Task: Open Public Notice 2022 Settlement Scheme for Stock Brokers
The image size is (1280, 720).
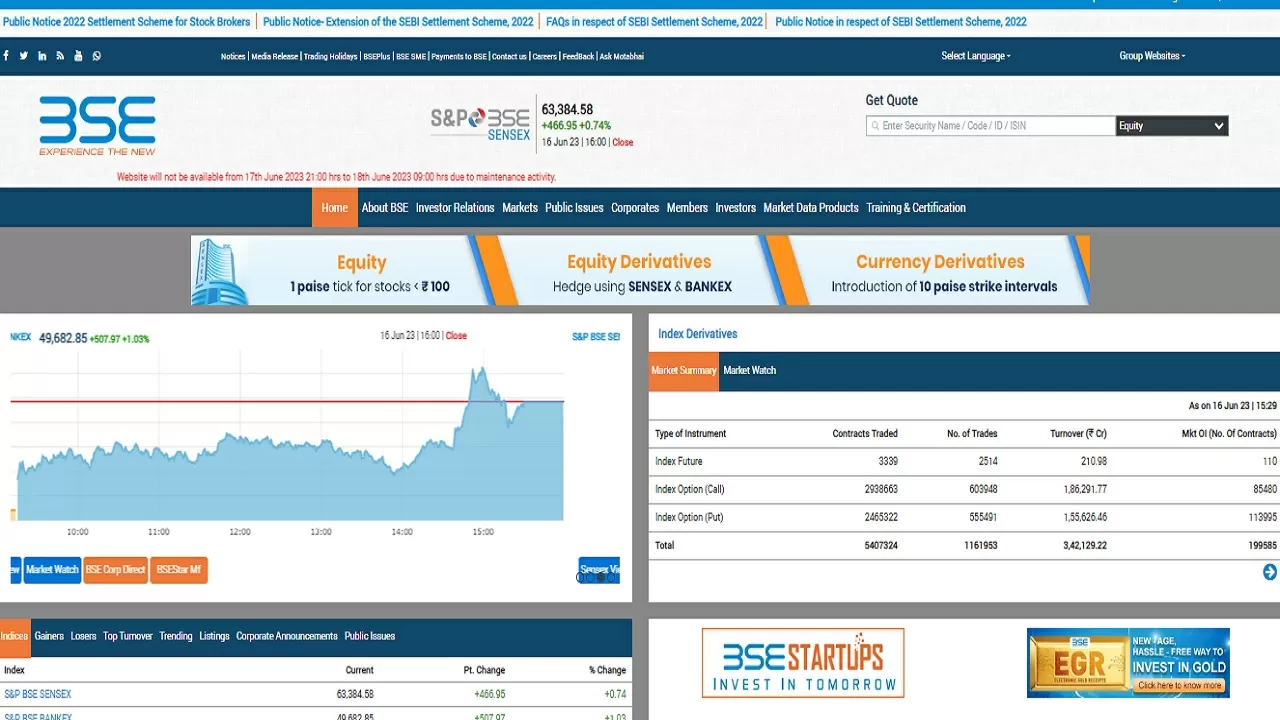Action: [x=127, y=22]
